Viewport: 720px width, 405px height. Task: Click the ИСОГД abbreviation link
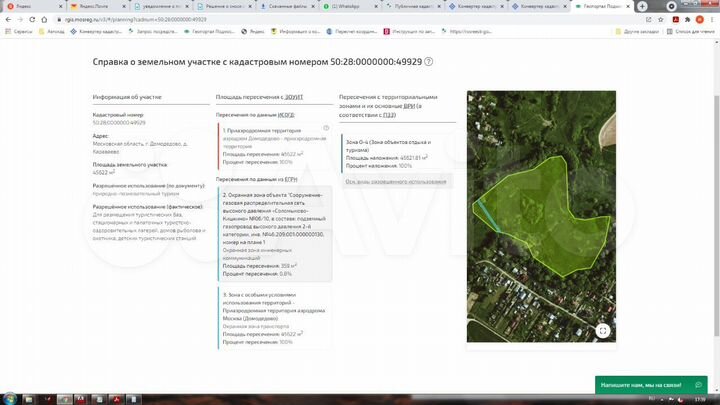coord(286,115)
